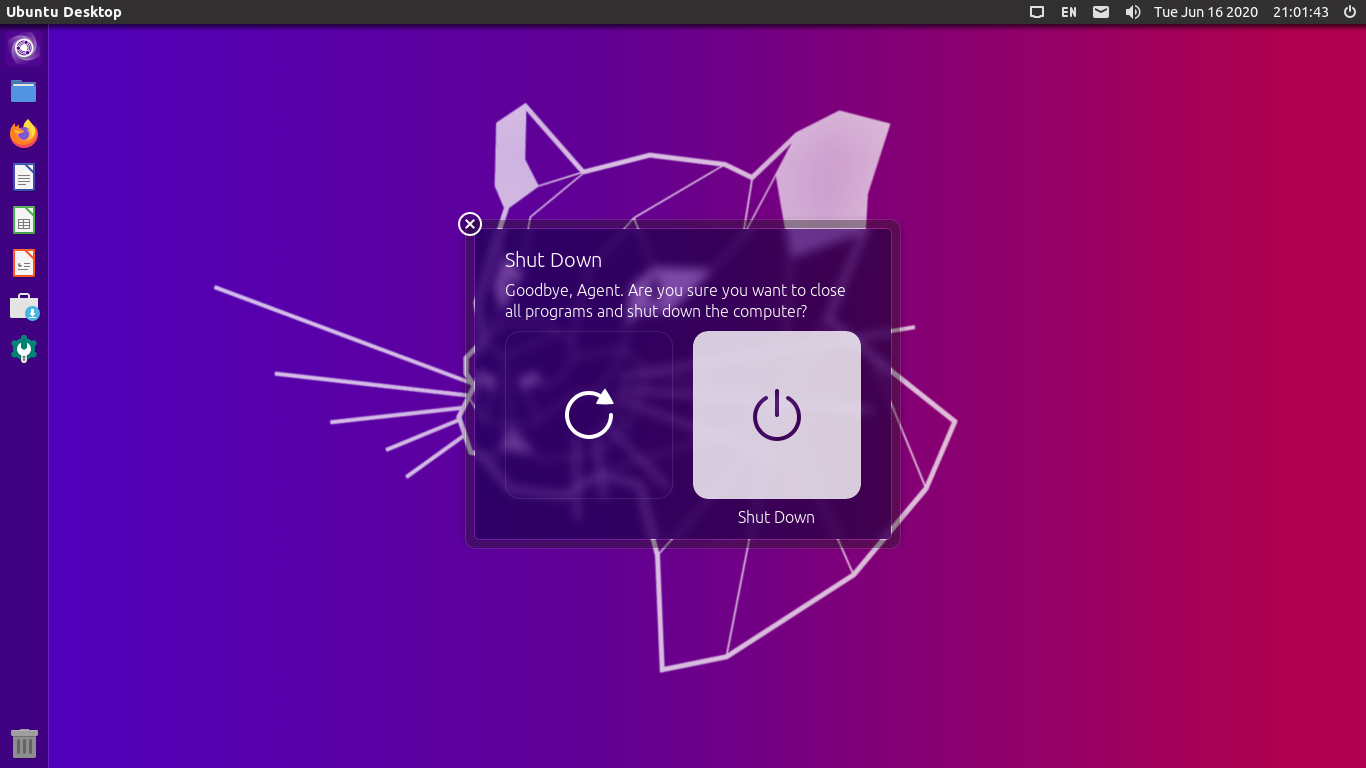Open LibreOffice Calc spreadsheet icon
The width and height of the screenshot is (1366, 768).
coord(24,220)
